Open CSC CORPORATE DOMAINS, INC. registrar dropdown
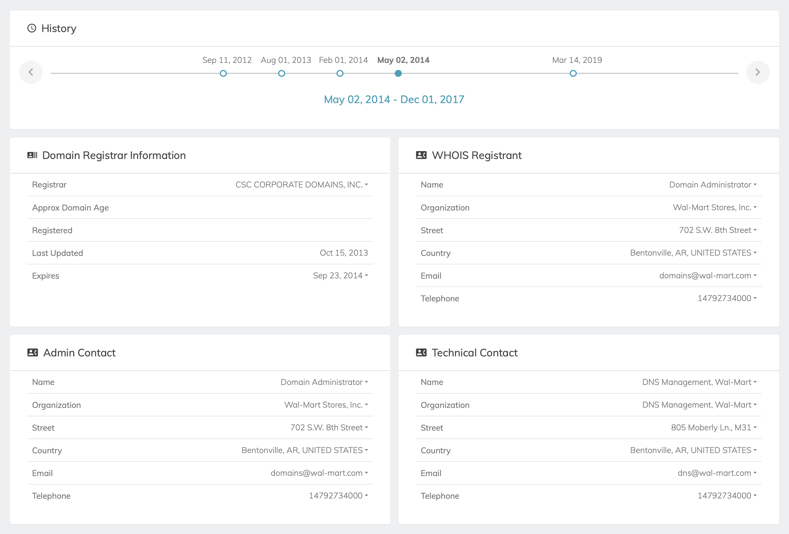789x534 pixels. pyautogui.click(x=302, y=185)
